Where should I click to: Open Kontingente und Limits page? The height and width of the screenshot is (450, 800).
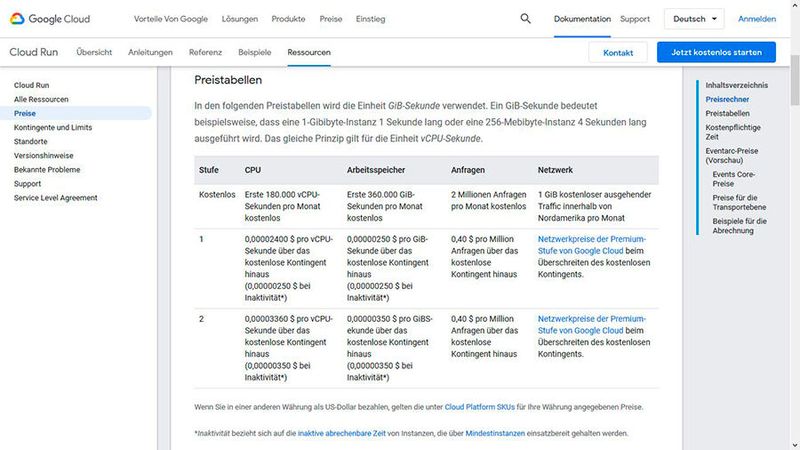(53, 127)
